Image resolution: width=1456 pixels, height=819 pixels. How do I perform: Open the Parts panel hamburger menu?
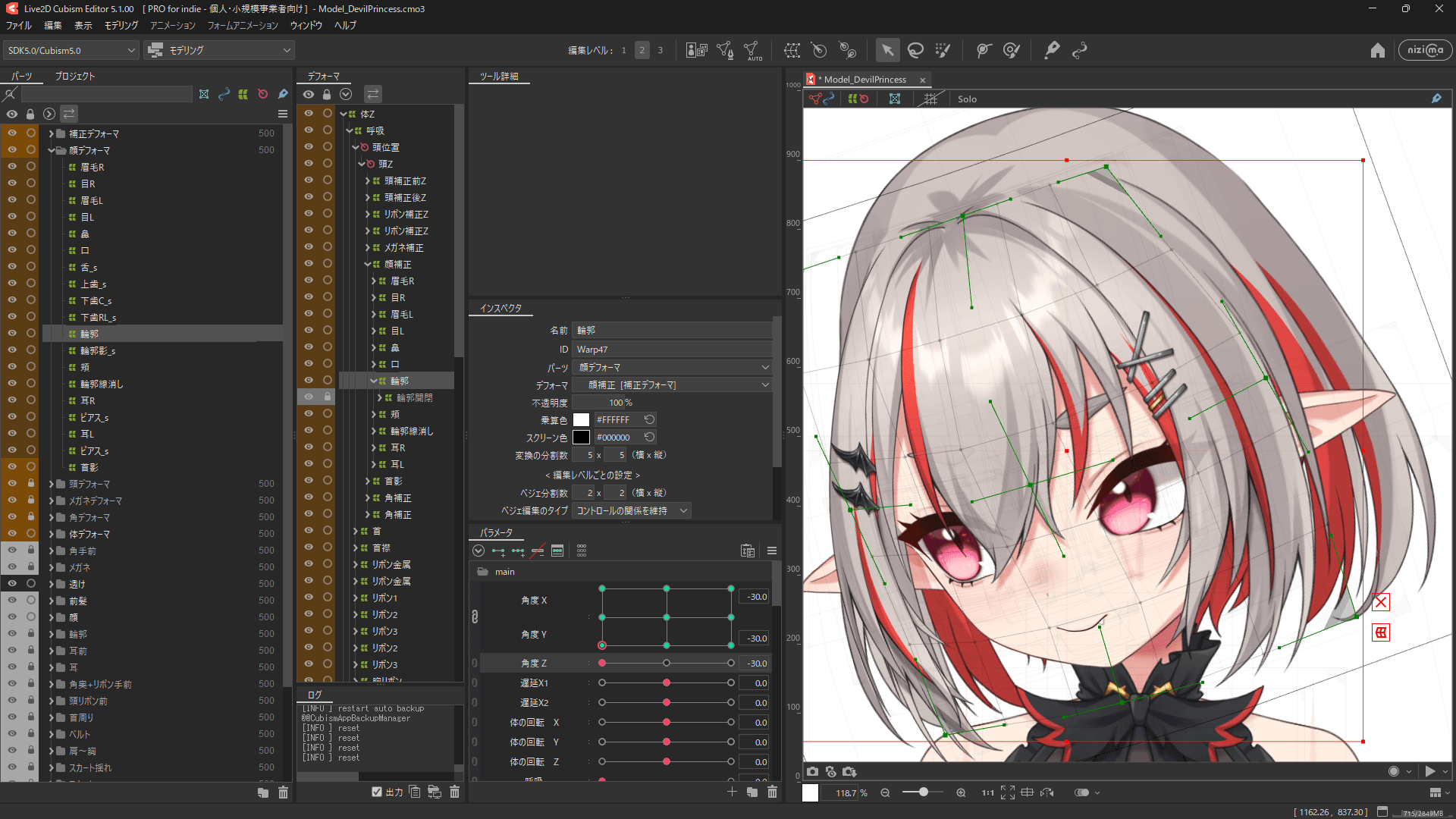click(x=283, y=114)
